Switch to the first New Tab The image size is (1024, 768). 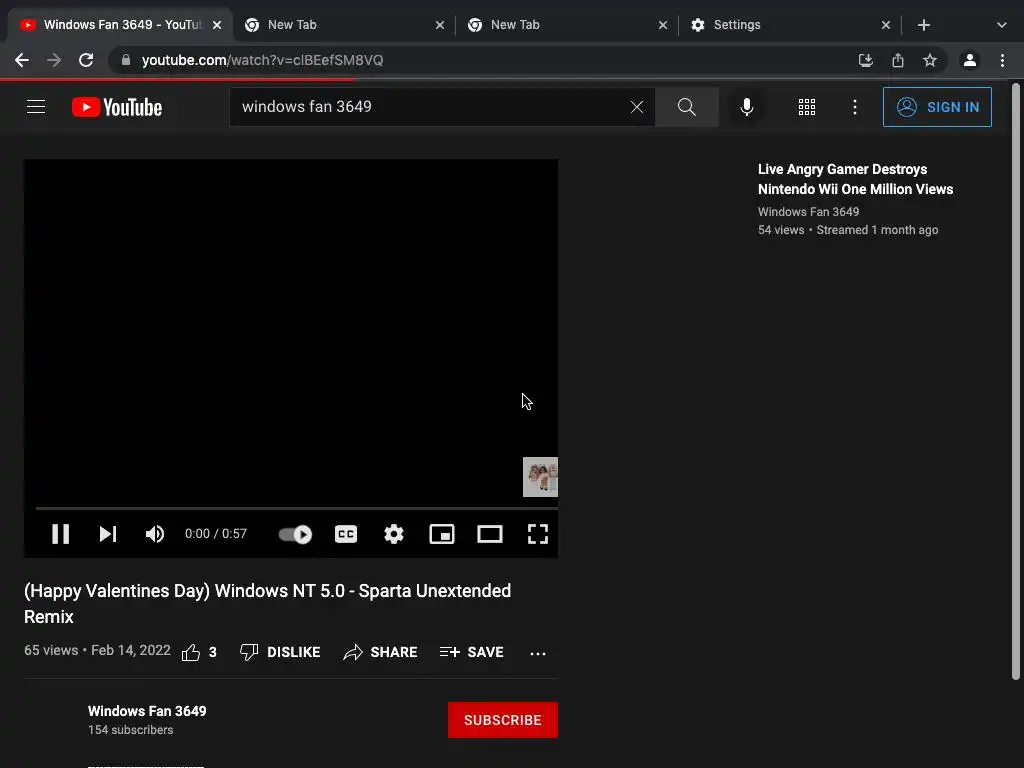pyautogui.click(x=343, y=25)
